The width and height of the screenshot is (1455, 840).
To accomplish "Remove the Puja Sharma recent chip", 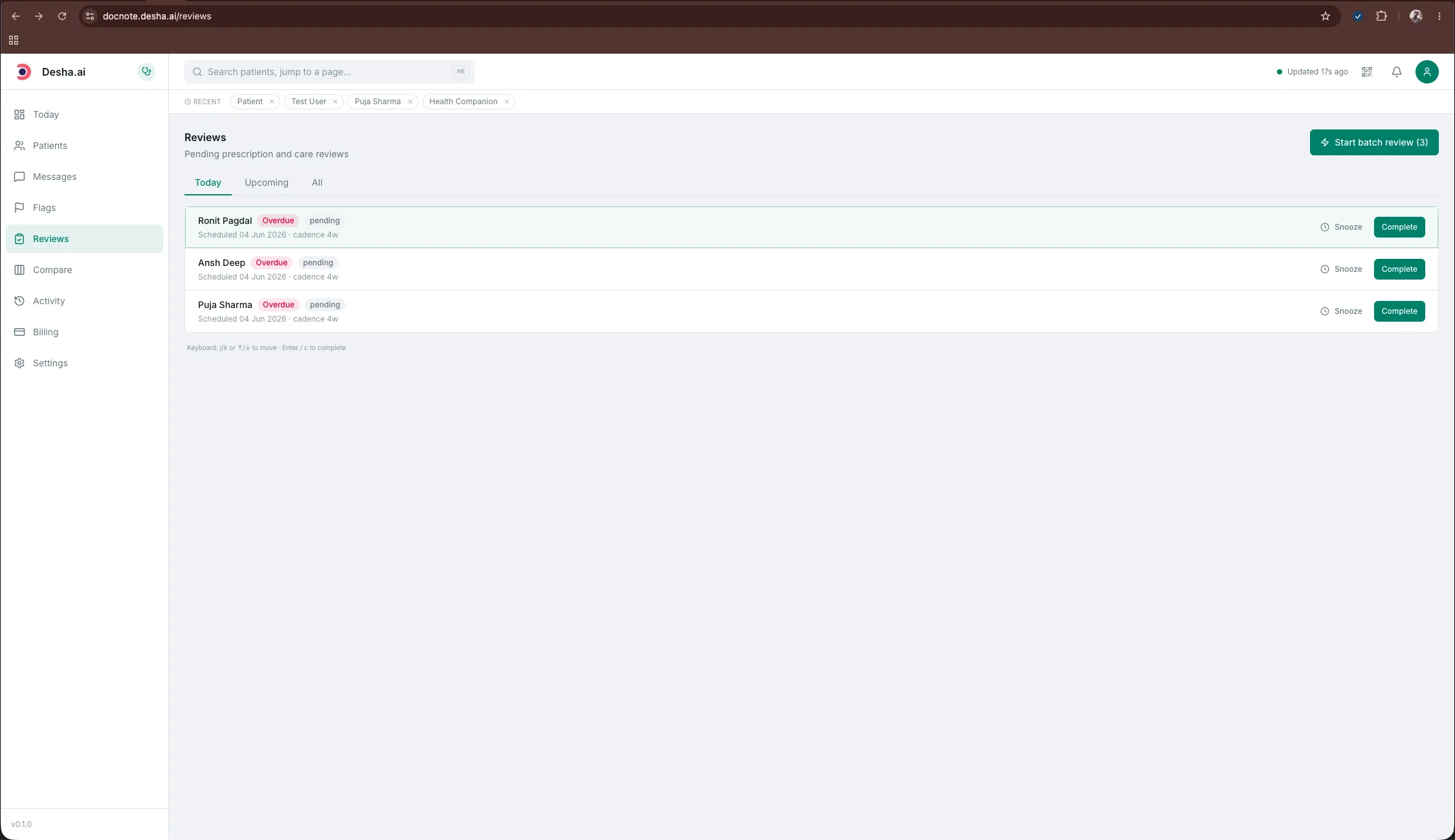I will pos(410,102).
